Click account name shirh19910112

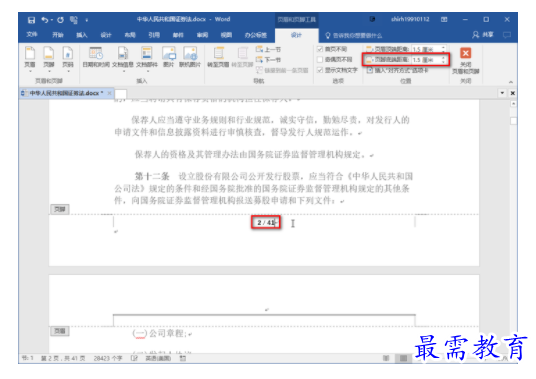pyautogui.click(x=410, y=19)
